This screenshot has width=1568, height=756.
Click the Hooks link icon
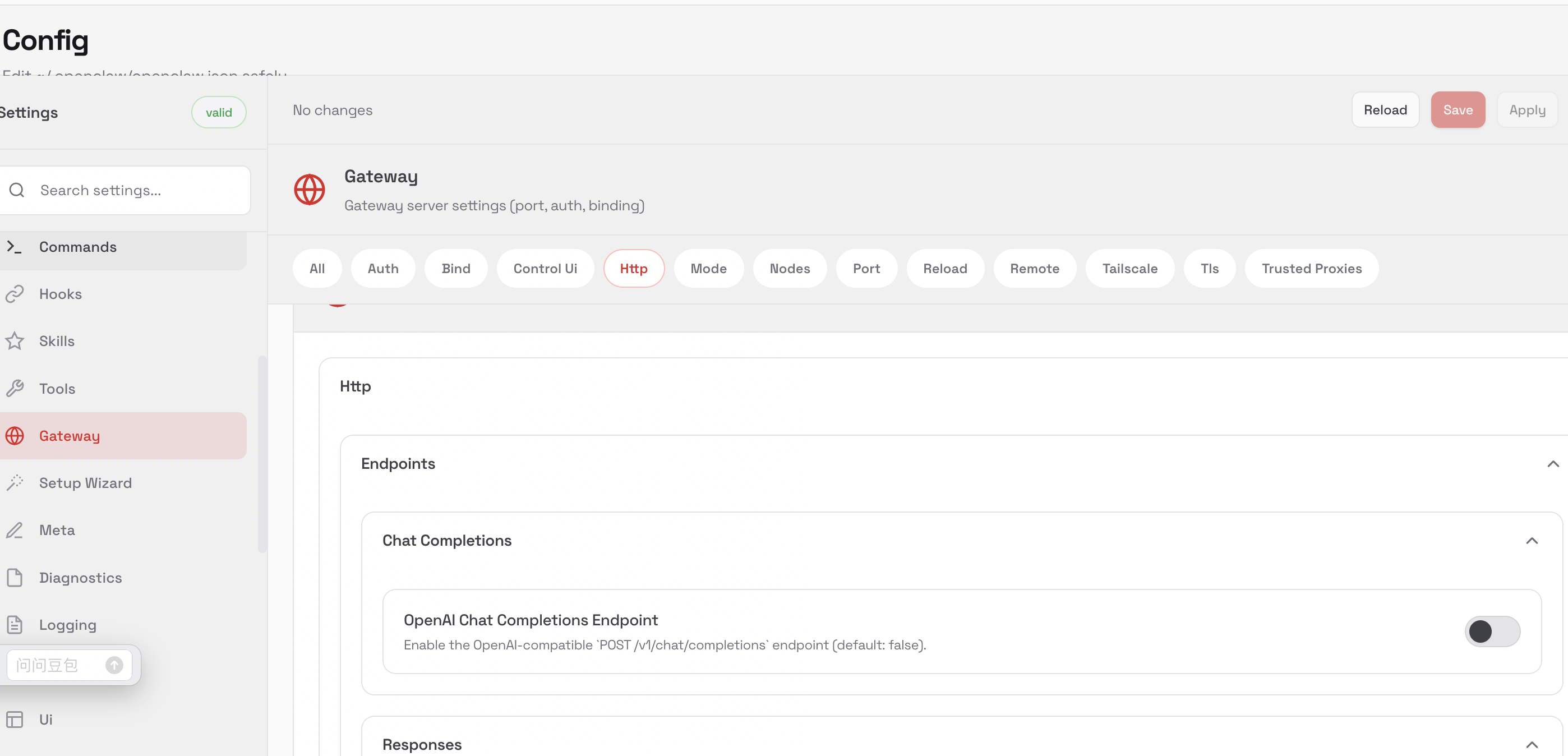[15, 294]
